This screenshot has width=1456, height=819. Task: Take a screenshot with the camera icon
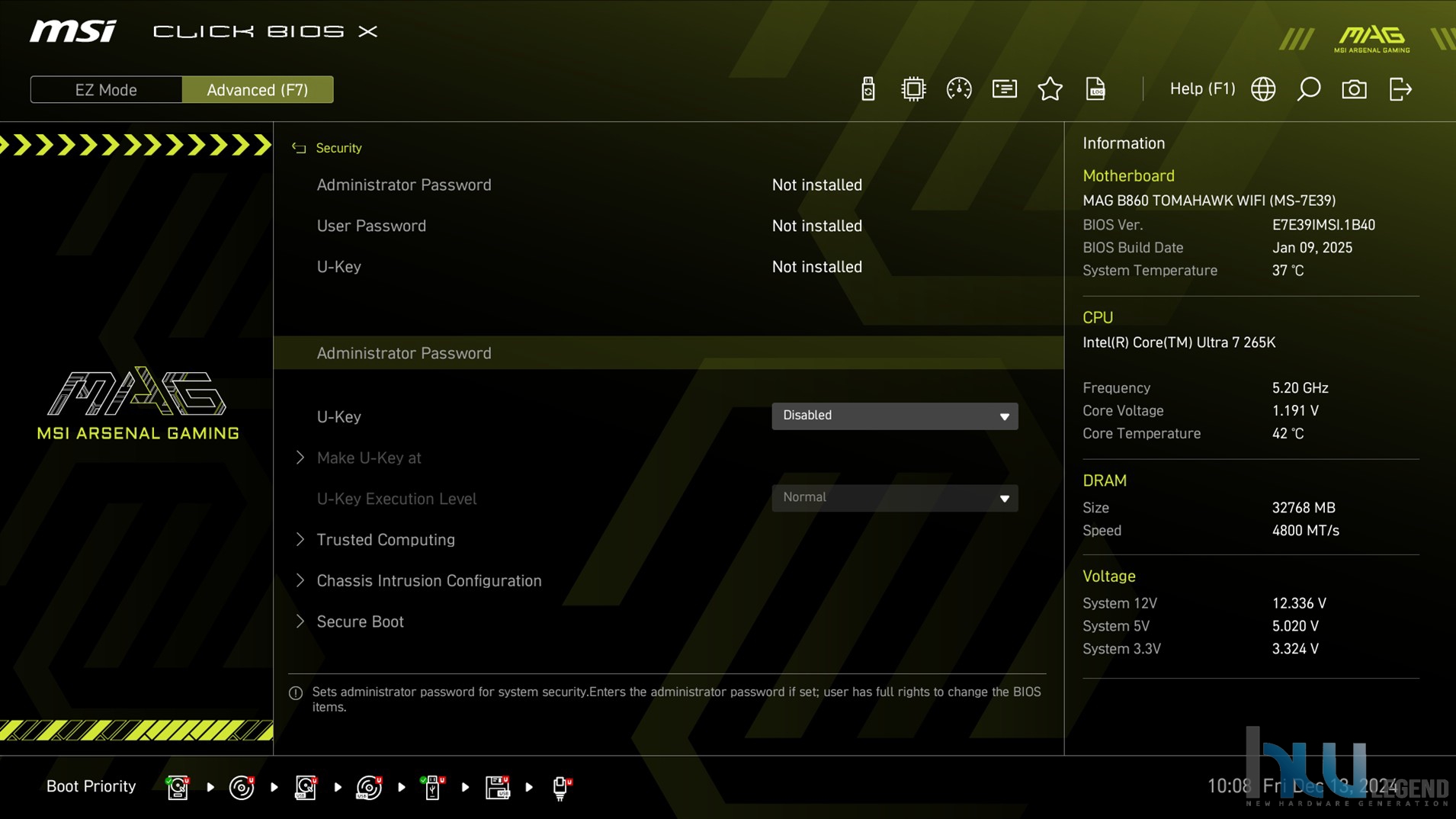pyautogui.click(x=1354, y=89)
